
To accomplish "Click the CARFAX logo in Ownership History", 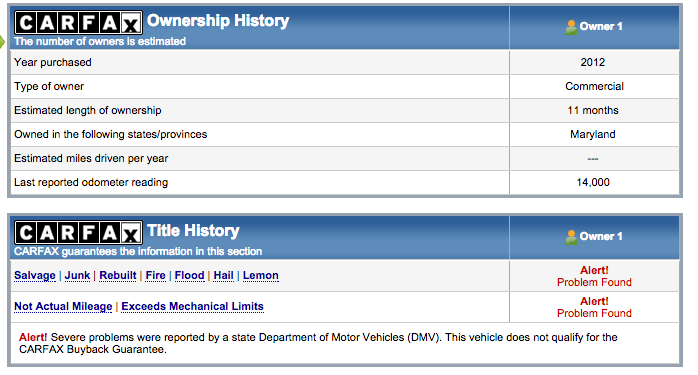I will coord(78,22).
